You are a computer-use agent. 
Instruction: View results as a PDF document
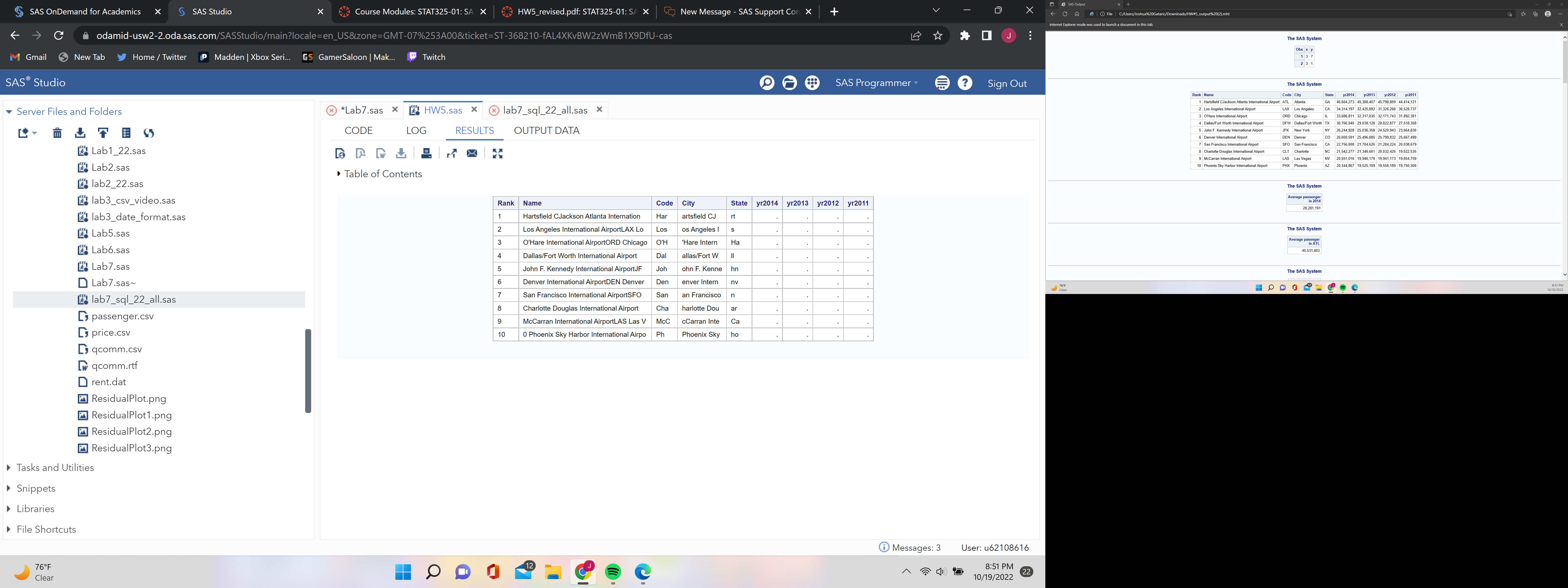(361, 153)
